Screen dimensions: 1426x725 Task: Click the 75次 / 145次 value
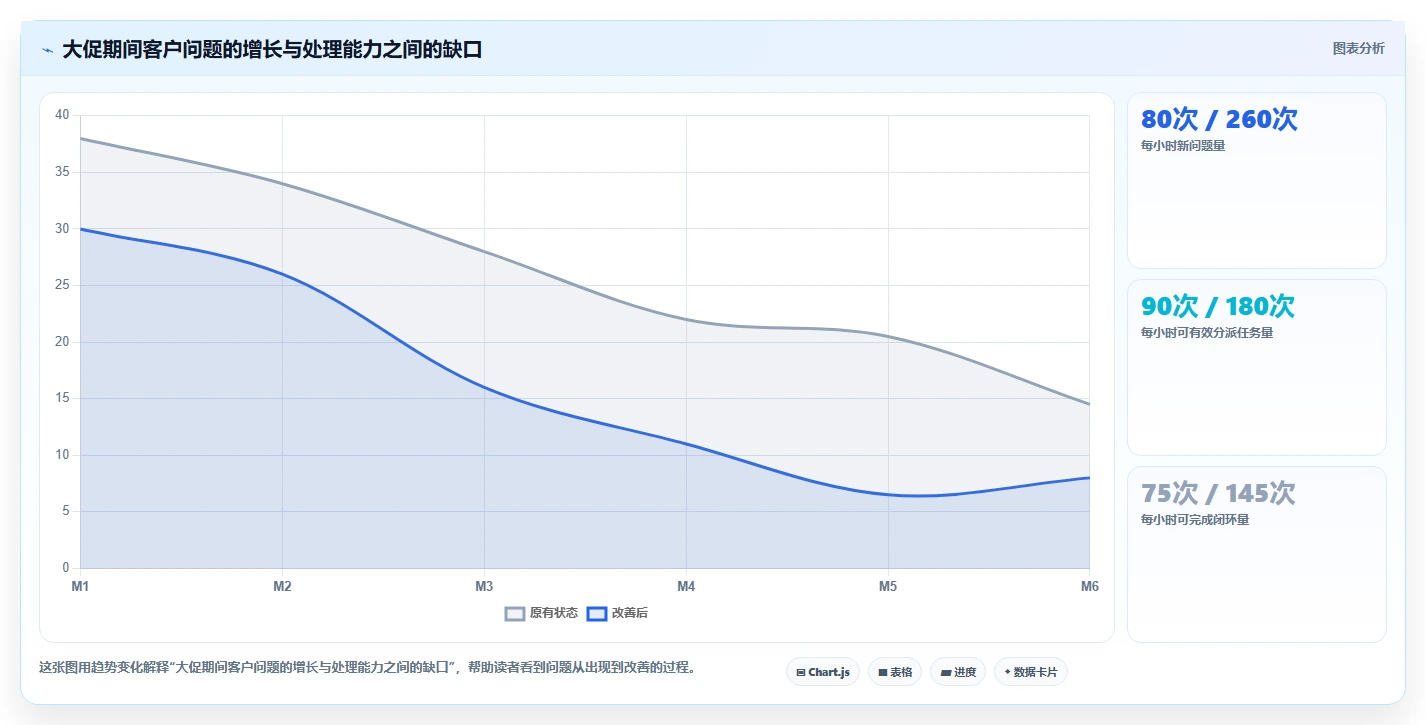pyautogui.click(x=1218, y=493)
